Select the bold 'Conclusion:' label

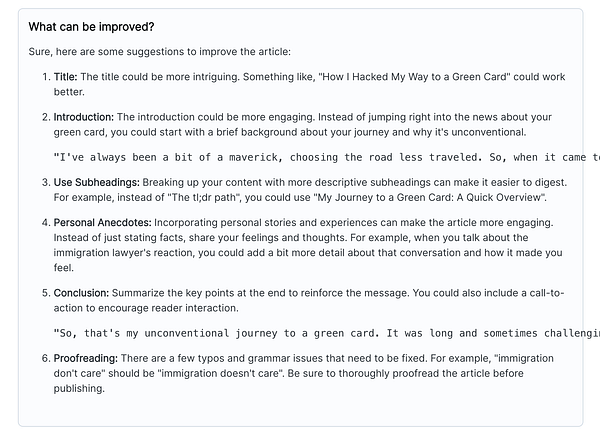tap(81, 293)
